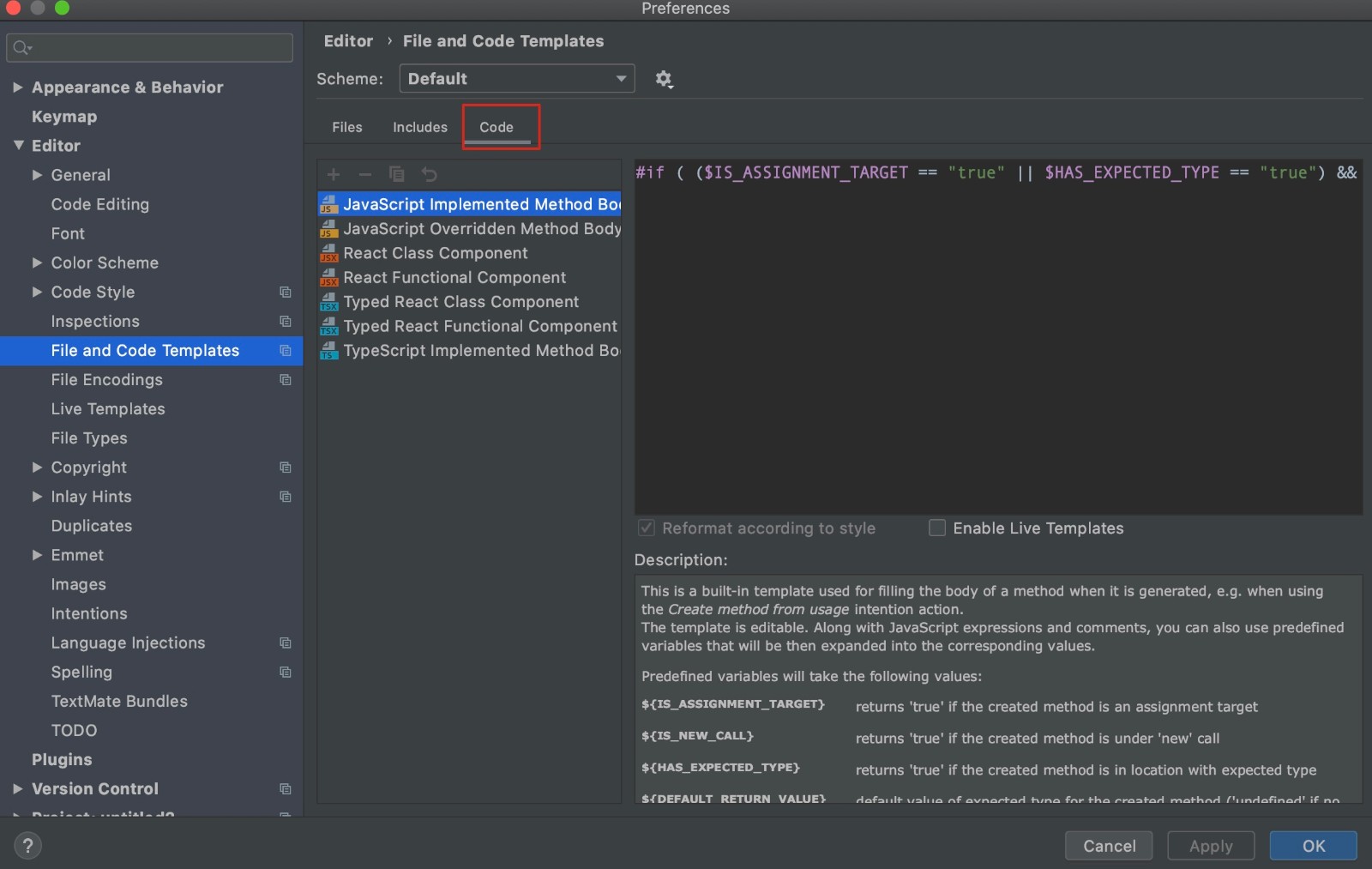The height and width of the screenshot is (869, 1372).
Task: Click the Typed React Functional Component TSX icon
Action: click(329, 326)
